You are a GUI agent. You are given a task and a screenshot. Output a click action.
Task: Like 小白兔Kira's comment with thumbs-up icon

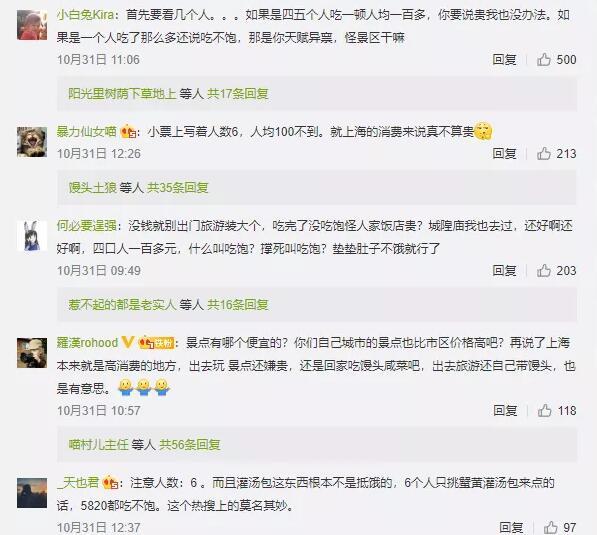click(544, 59)
